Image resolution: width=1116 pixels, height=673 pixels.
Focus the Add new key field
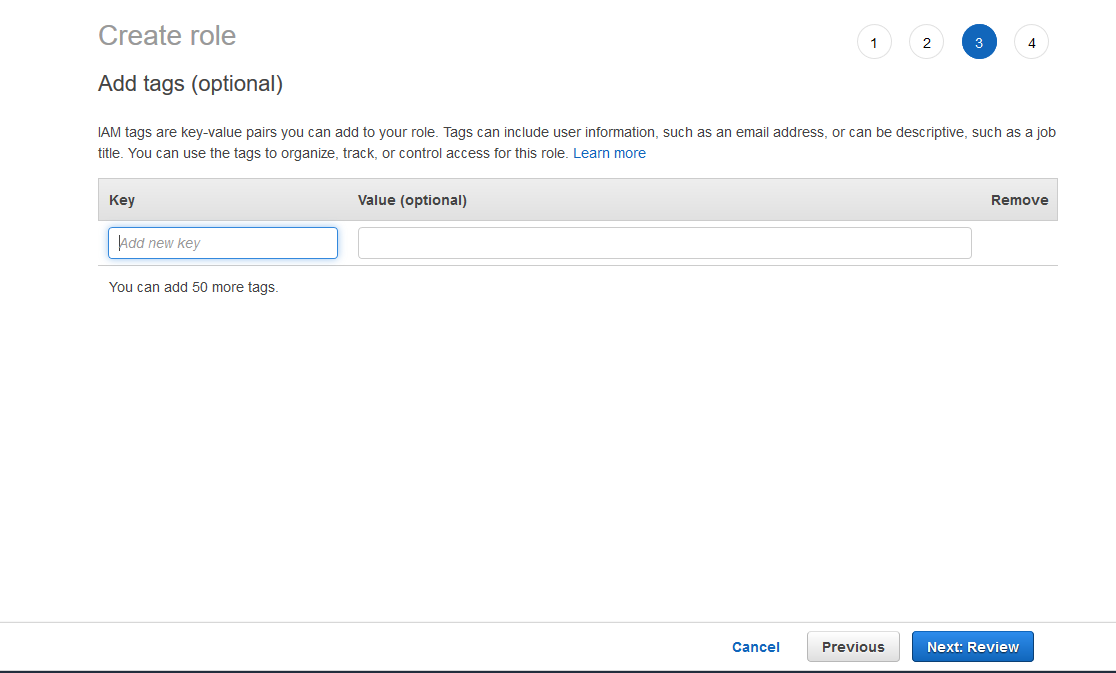point(223,243)
